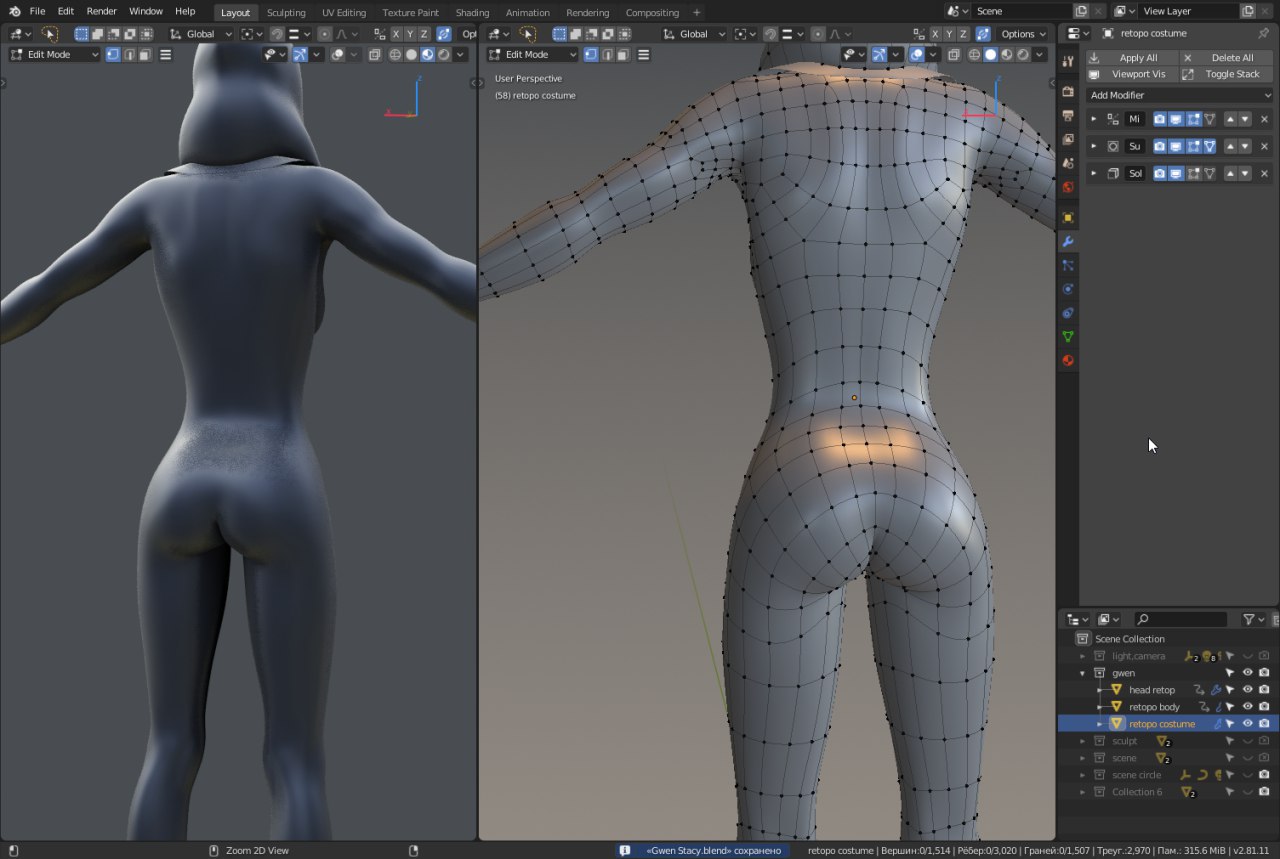
Task: Click the outliner search field
Action: (x=1181, y=620)
